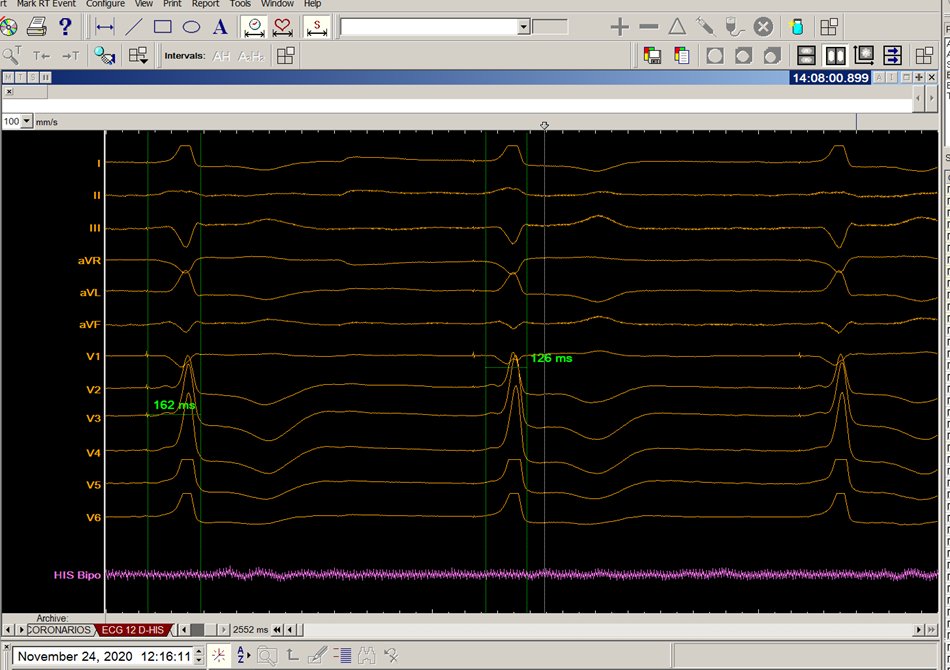Click the A2H2 interval button

click(251, 56)
